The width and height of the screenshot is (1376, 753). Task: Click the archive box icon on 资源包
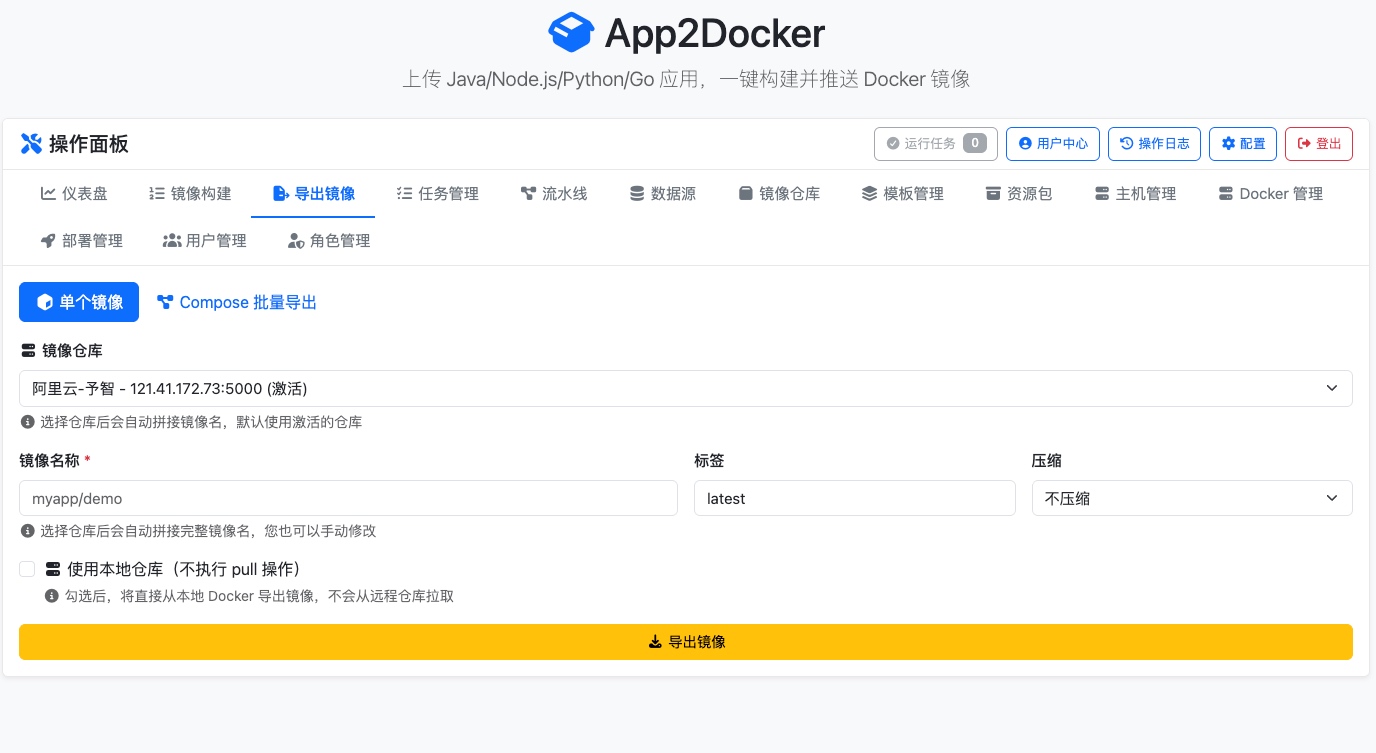point(993,194)
